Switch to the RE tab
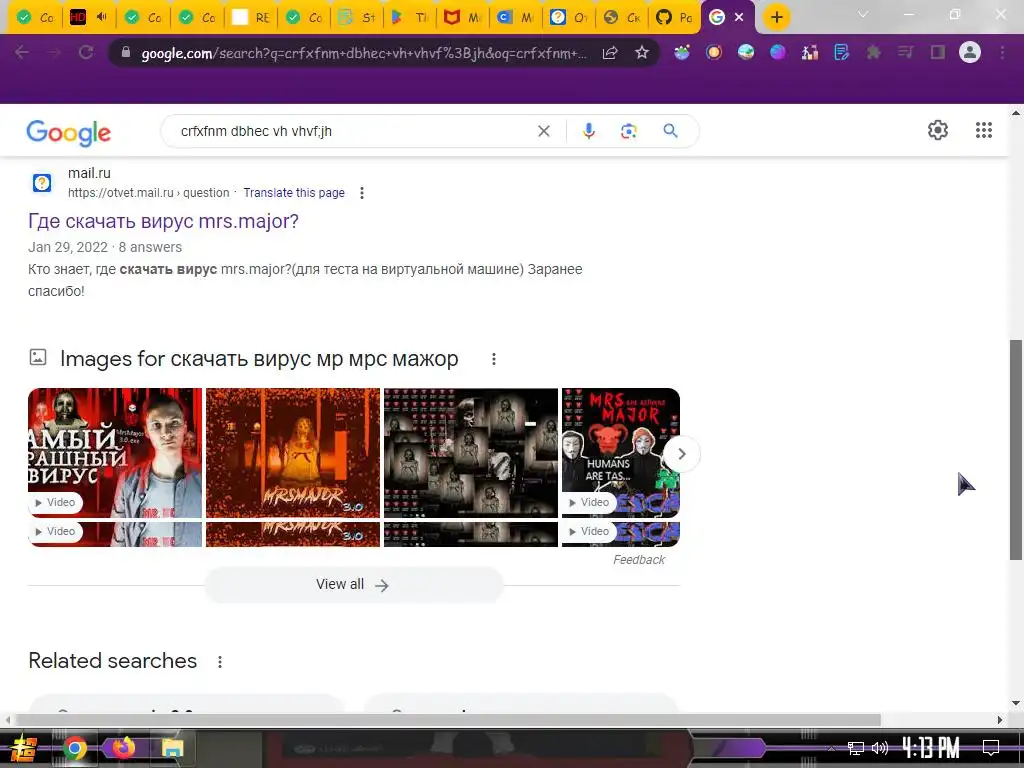 pyautogui.click(x=251, y=17)
